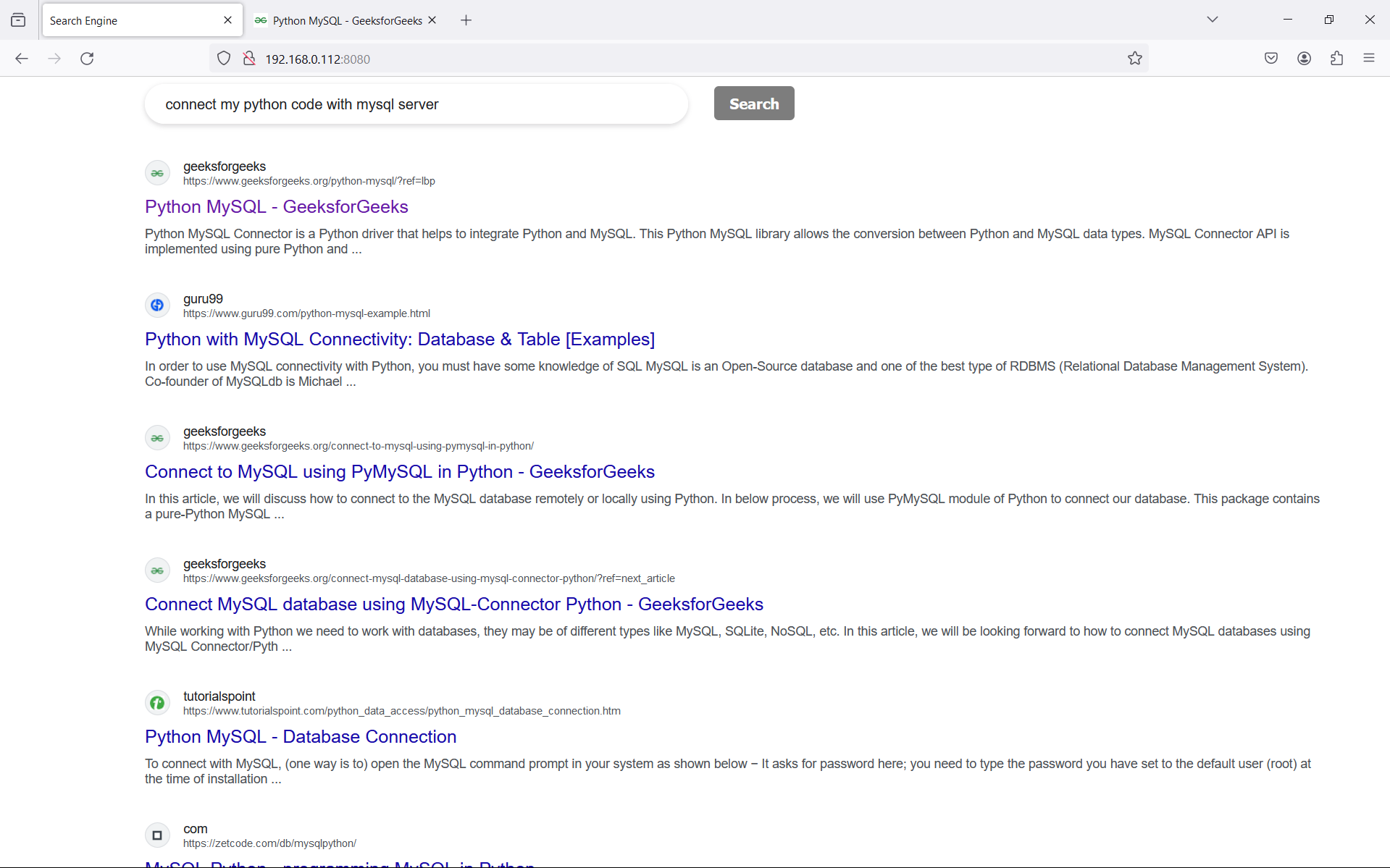Expand the list all tabs dropdown
This screenshot has width=1390, height=868.
point(1213,20)
